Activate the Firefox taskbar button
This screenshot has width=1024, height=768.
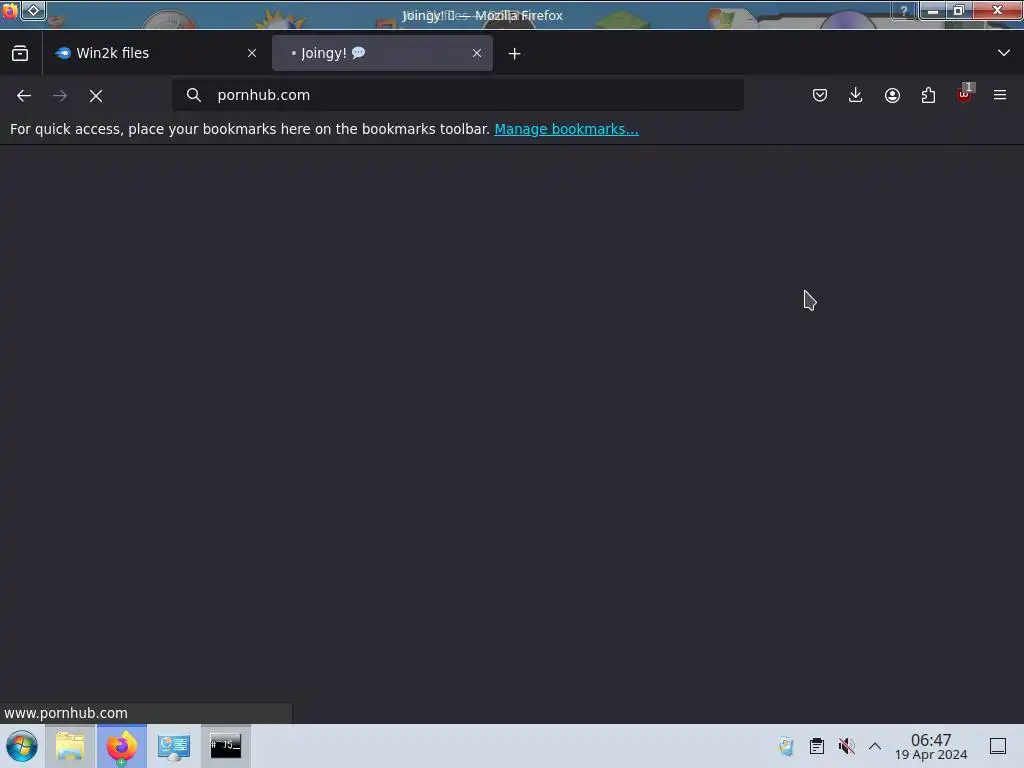coord(122,746)
